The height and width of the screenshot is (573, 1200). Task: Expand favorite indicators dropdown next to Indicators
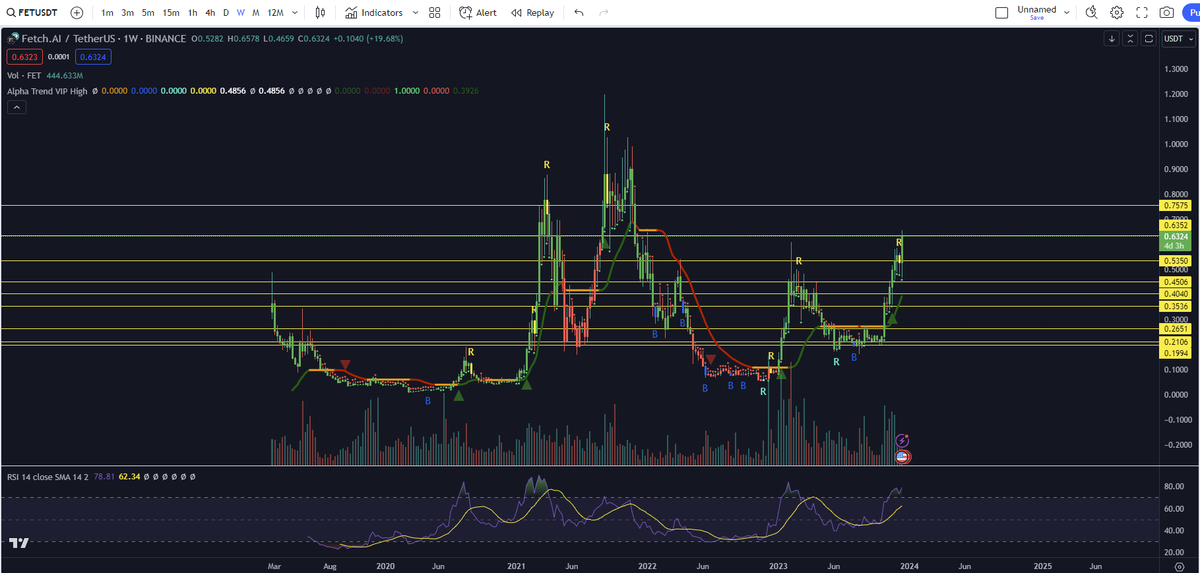click(414, 13)
